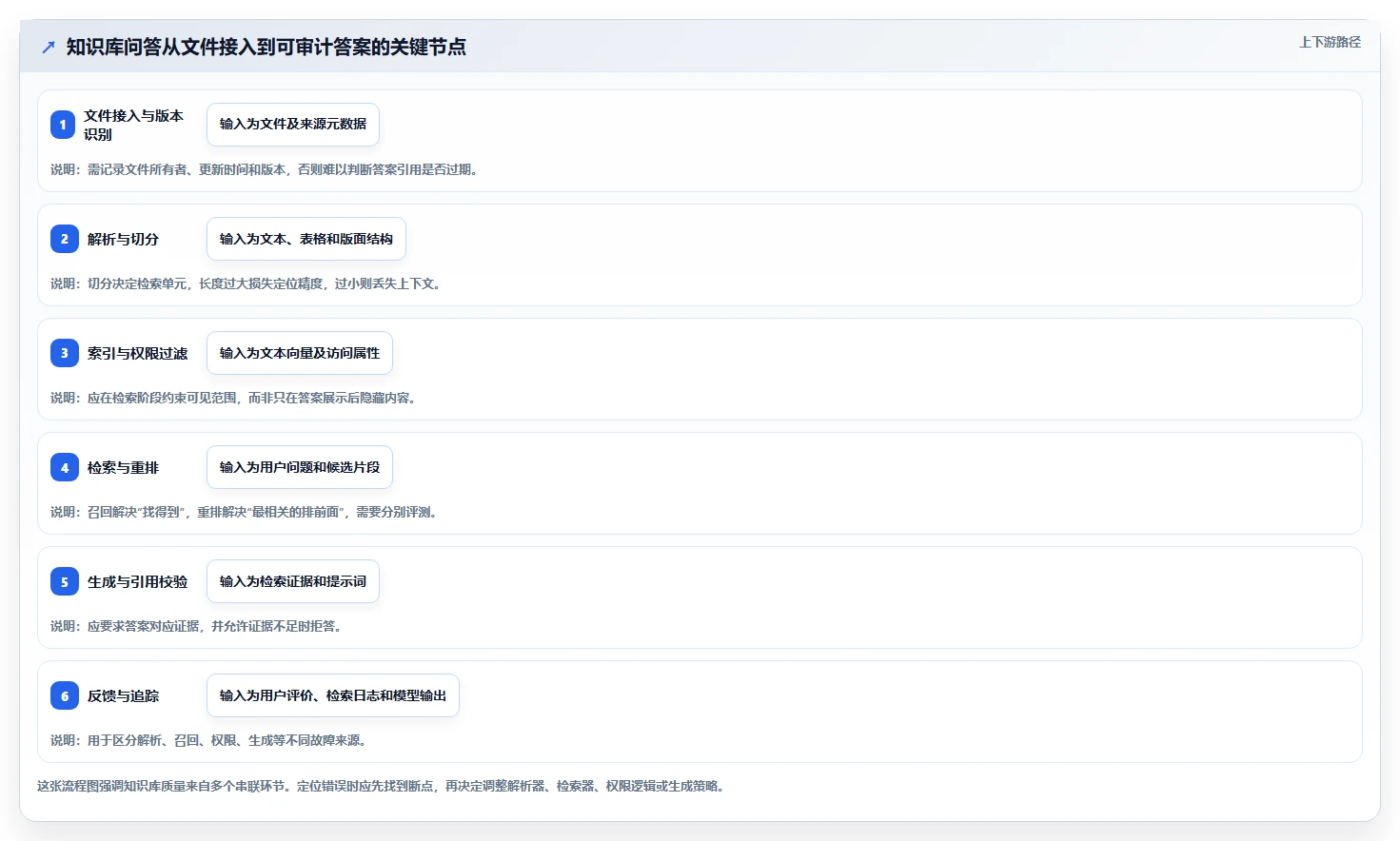Click the 输入为文件及来源元数据 chip
Viewport: 1400px width, 841px height.
click(x=293, y=125)
